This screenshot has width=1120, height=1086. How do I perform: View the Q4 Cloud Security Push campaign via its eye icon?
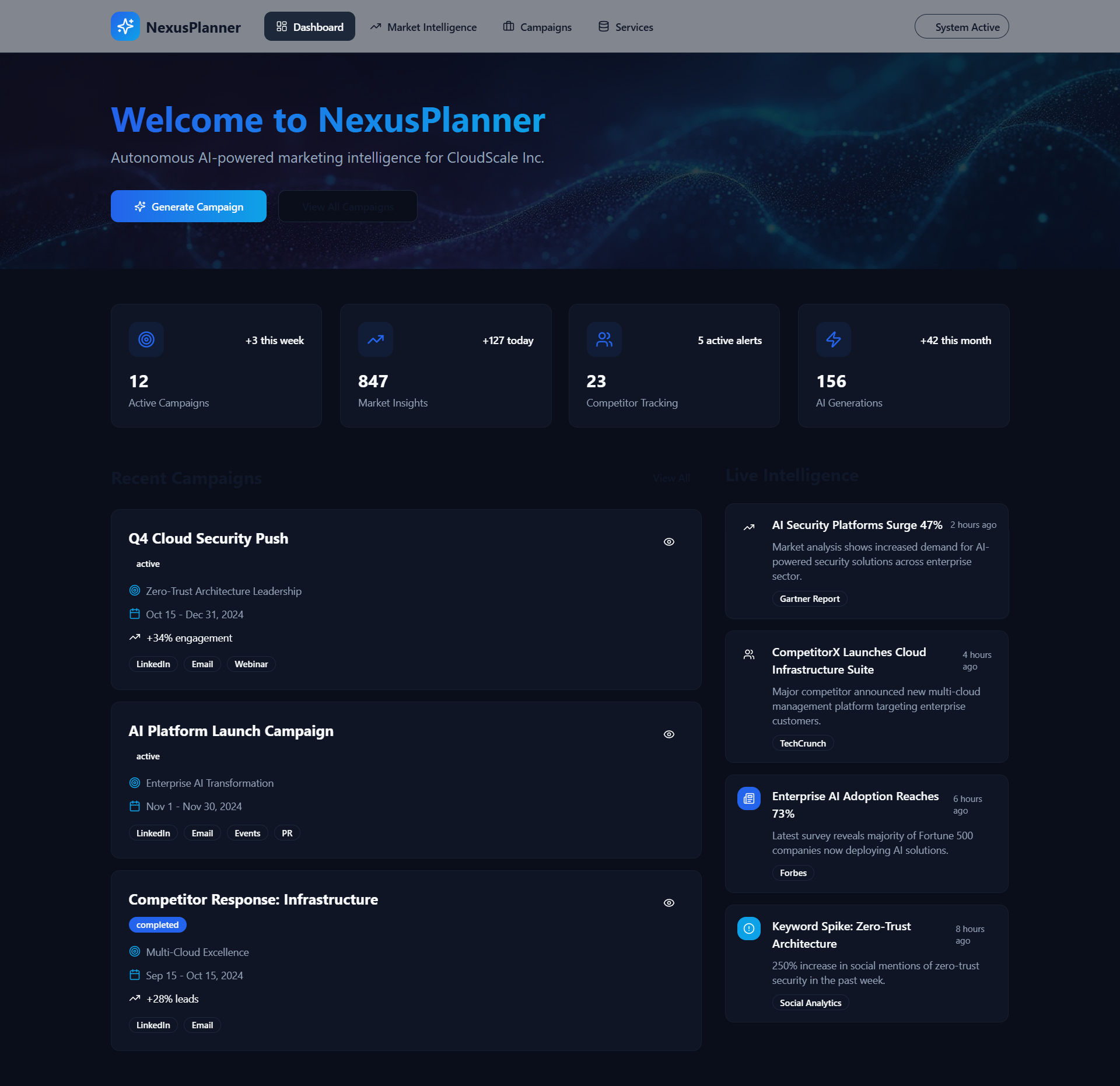[x=668, y=542]
